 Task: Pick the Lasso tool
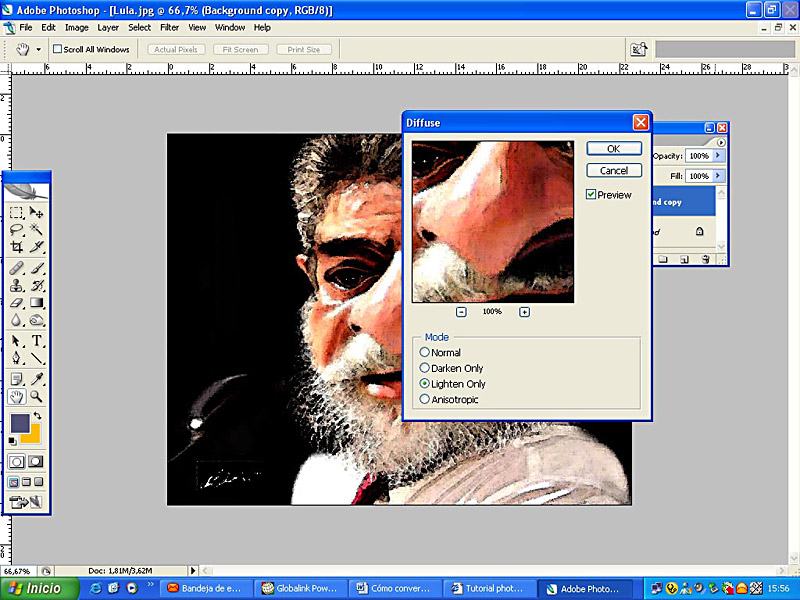pos(17,230)
